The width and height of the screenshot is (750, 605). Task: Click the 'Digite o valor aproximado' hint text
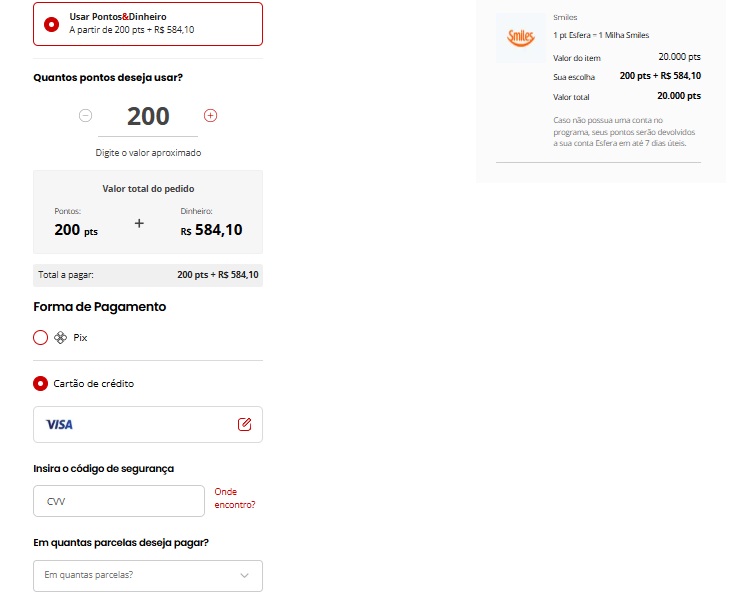148,153
